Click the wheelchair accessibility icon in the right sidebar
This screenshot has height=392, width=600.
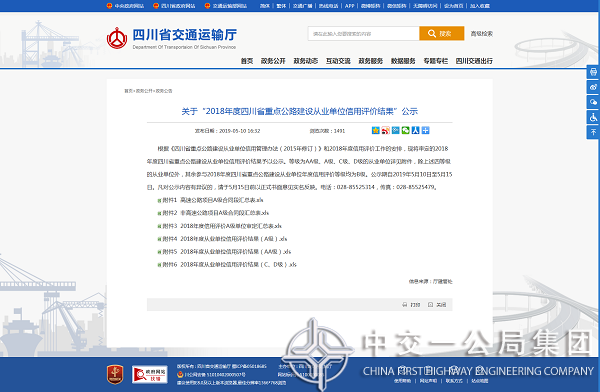click(593, 117)
